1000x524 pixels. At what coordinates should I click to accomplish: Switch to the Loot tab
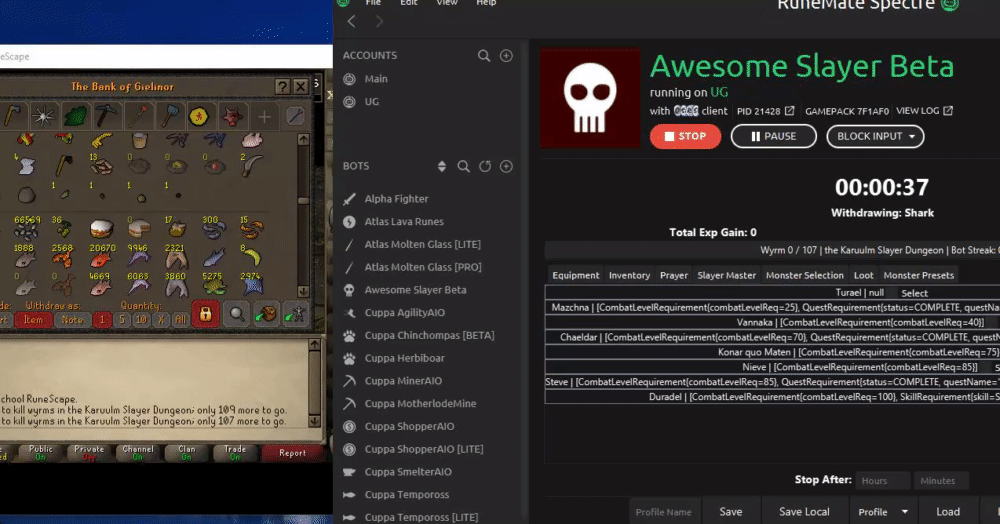pos(864,275)
